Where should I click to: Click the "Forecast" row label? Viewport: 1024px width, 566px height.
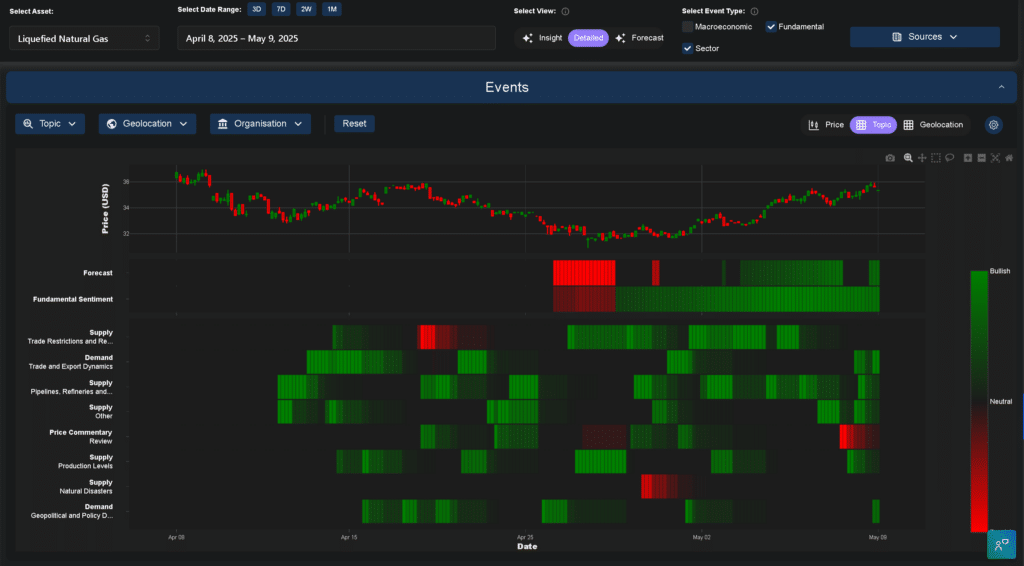click(98, 273)
